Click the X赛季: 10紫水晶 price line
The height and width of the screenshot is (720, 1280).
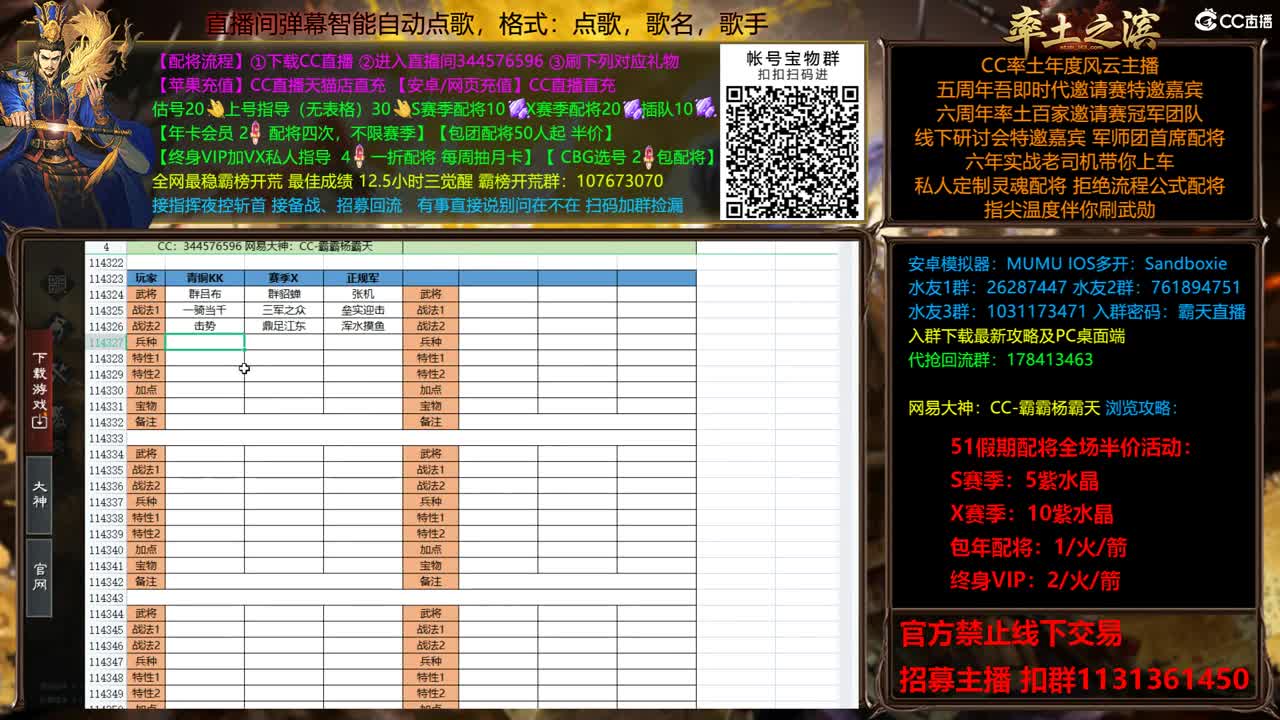click(x=1031, y=514)
